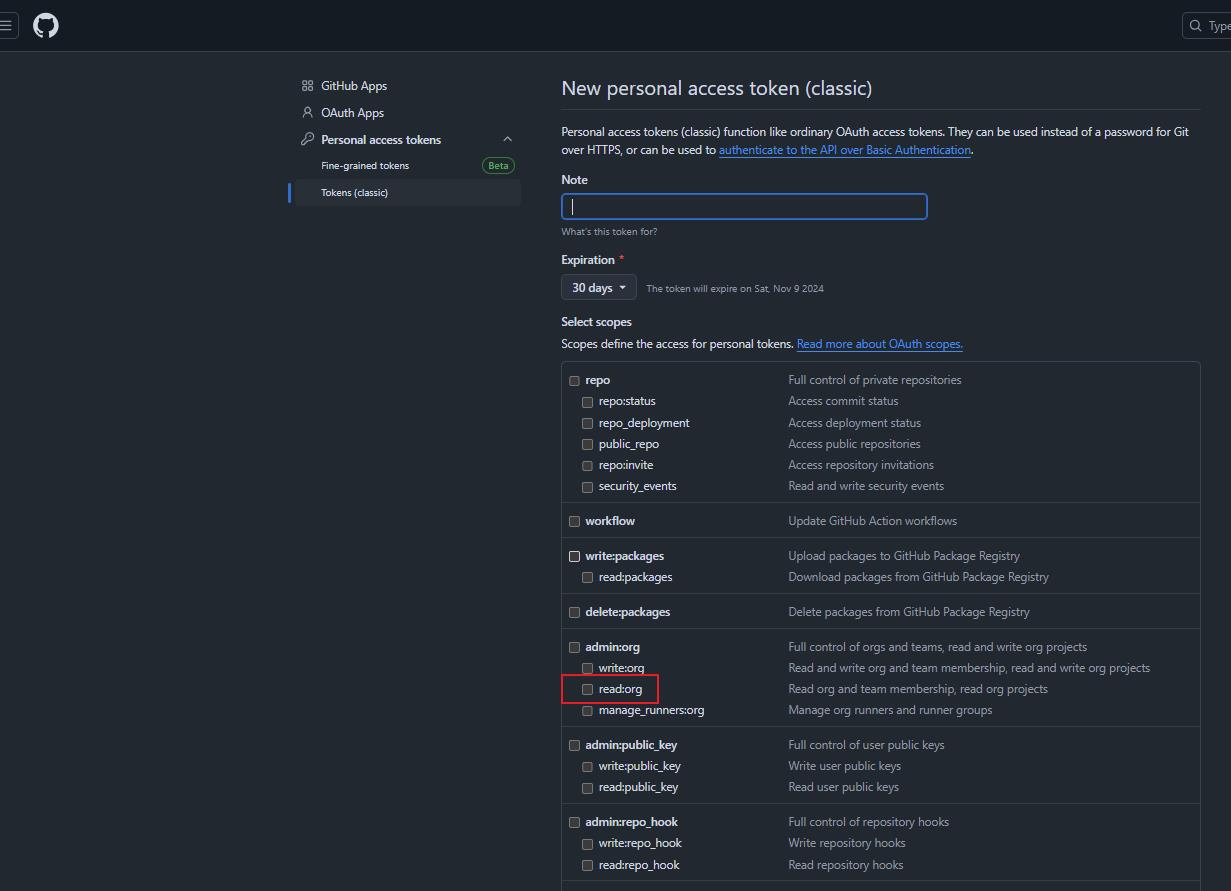Image resolution: width=1231 pixels, height=891 pixels.
Task: Open authenticate to the API over Basic Authentication link
Action: coord(845,150)
